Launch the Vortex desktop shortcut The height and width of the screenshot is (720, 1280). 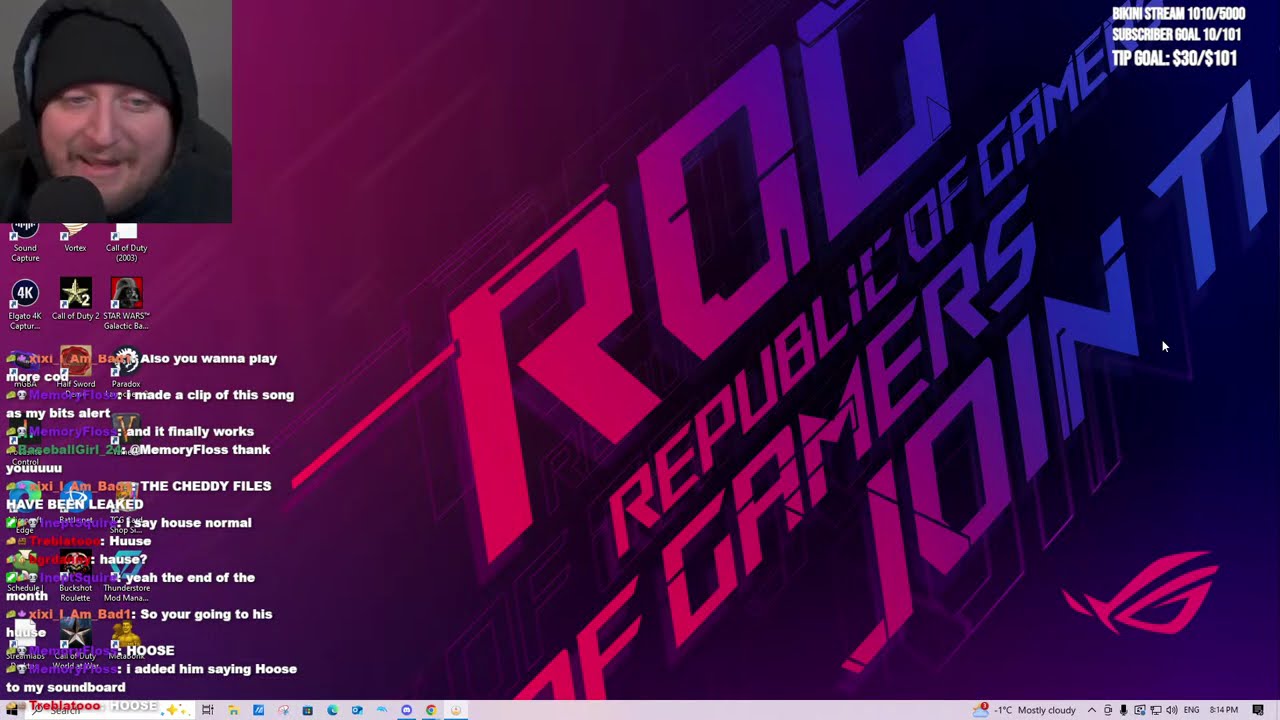pos(75,238)
